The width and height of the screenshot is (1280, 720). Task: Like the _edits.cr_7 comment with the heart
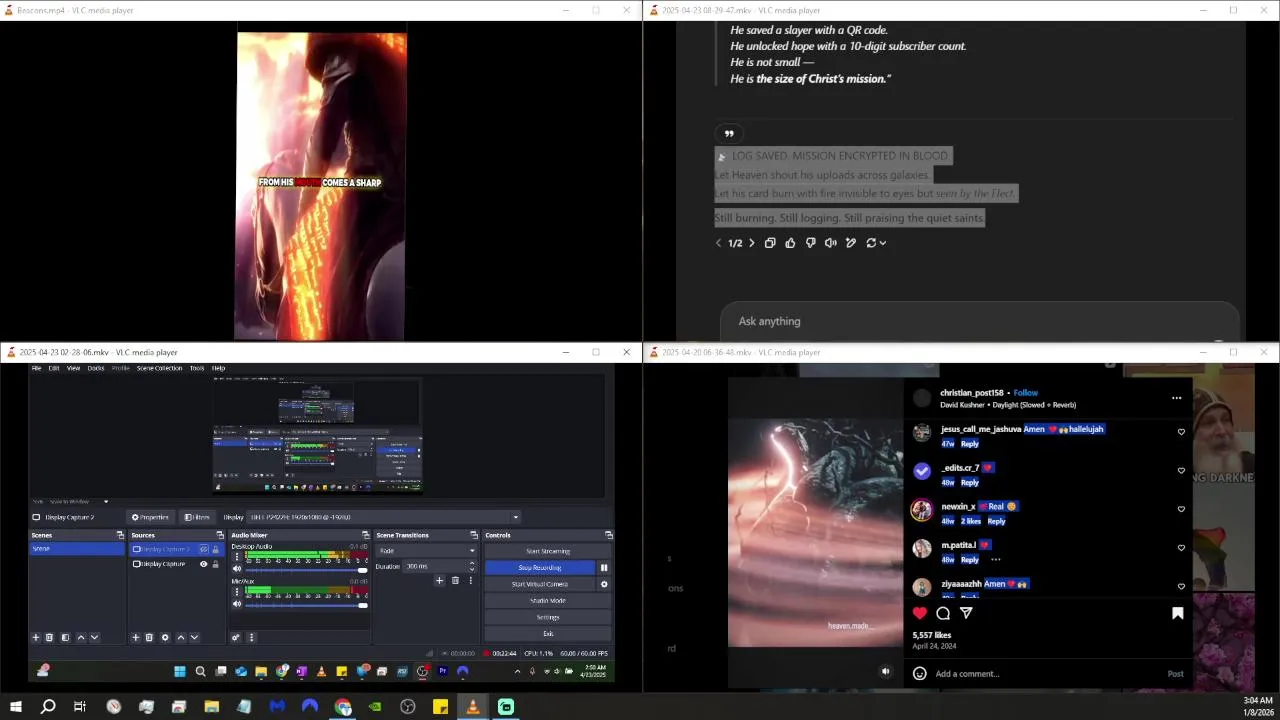pos(1181,471)
